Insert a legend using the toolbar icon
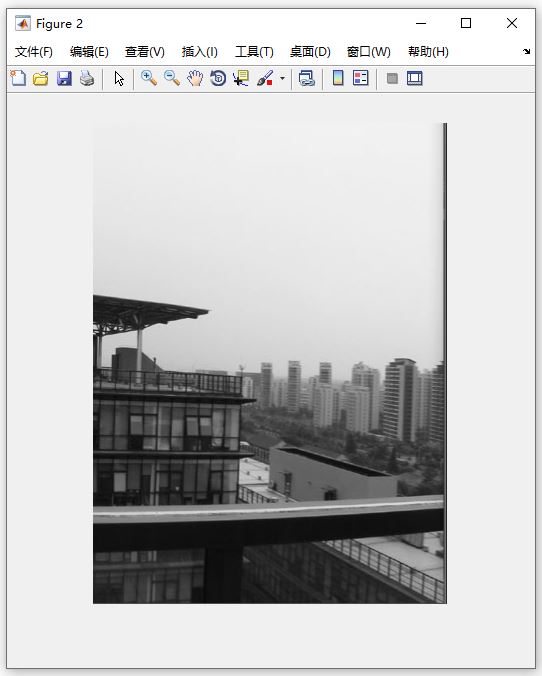Viewport: 542px width, 676px height. [360, 78]
